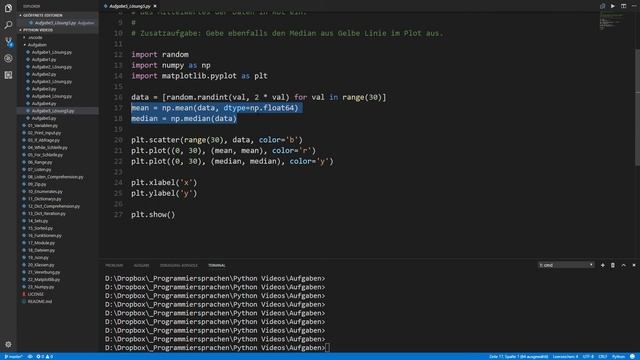640x360 pixels.
Task: Open Aufgabe4.py in file tree
Action: (x=44, y=104)
